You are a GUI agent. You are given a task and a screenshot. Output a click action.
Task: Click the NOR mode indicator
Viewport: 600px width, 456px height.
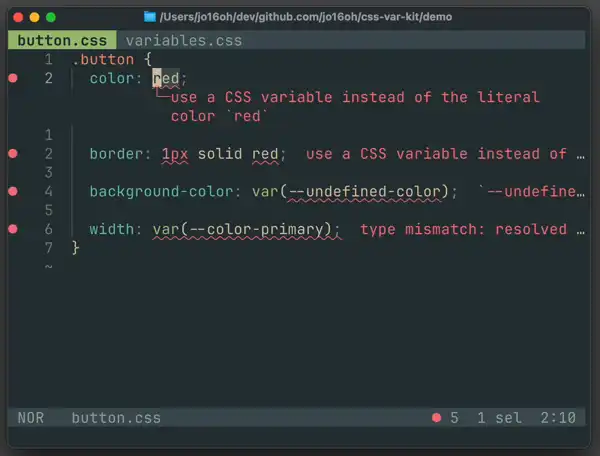(31, 417)
